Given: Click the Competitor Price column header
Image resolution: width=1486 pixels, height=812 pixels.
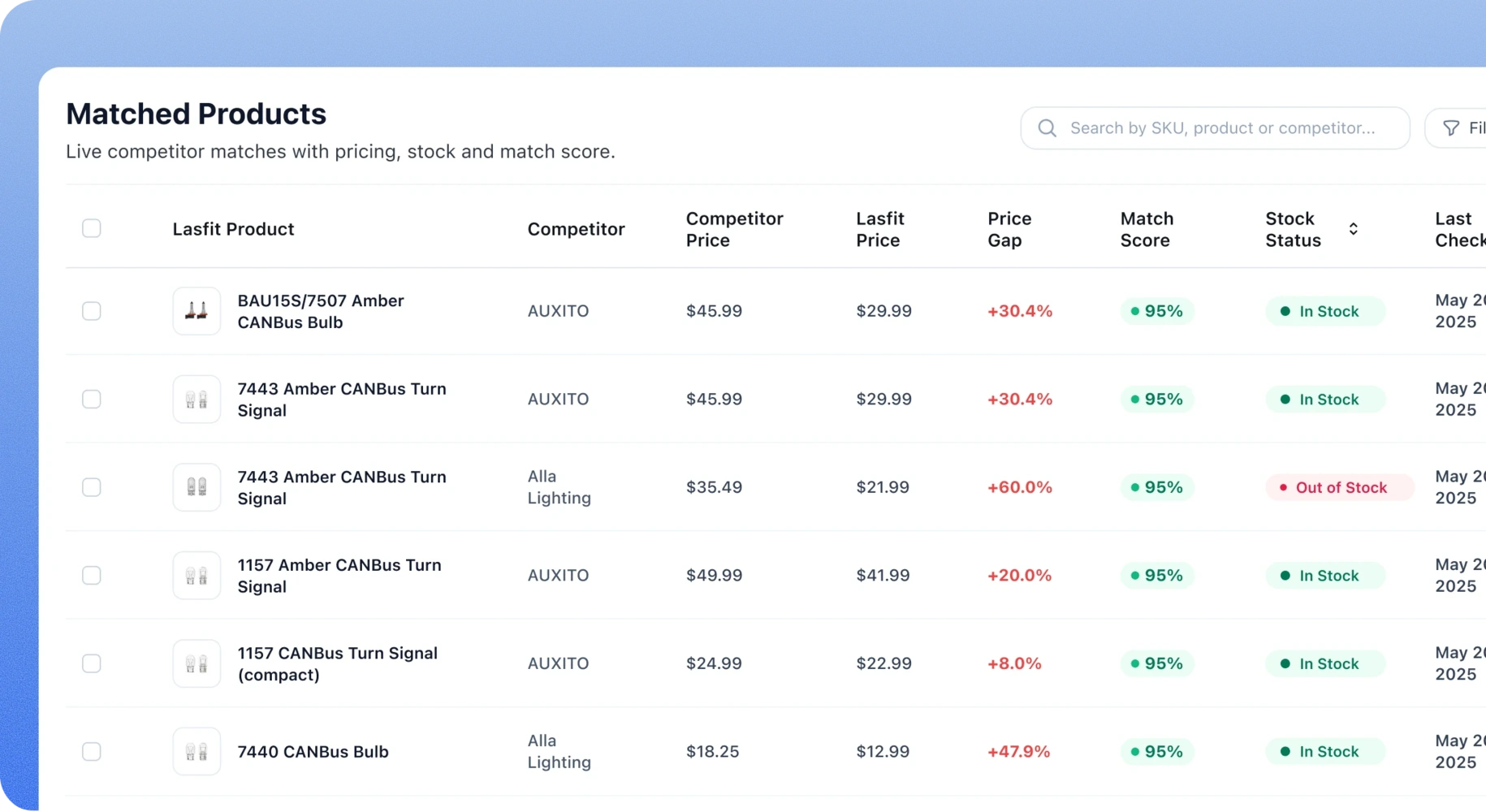Looking at the screenshot, I should tap(734, 229).
